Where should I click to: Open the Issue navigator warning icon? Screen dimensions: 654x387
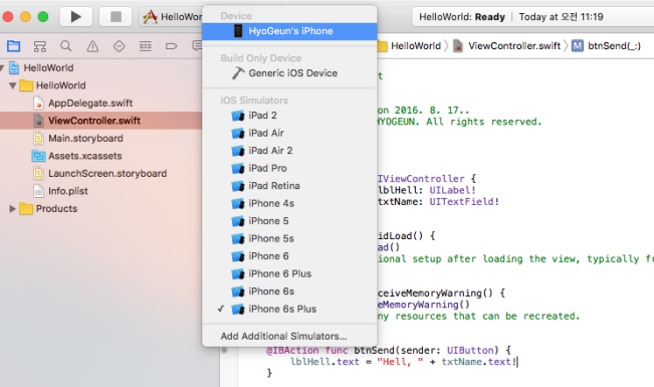point(93,46)
